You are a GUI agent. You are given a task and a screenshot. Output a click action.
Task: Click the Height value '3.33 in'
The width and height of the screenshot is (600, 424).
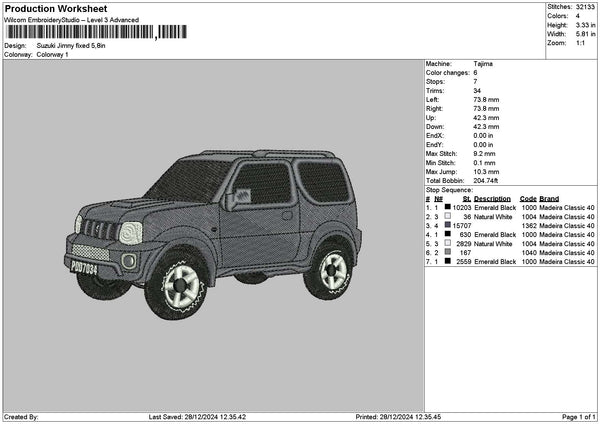(585, 25)
